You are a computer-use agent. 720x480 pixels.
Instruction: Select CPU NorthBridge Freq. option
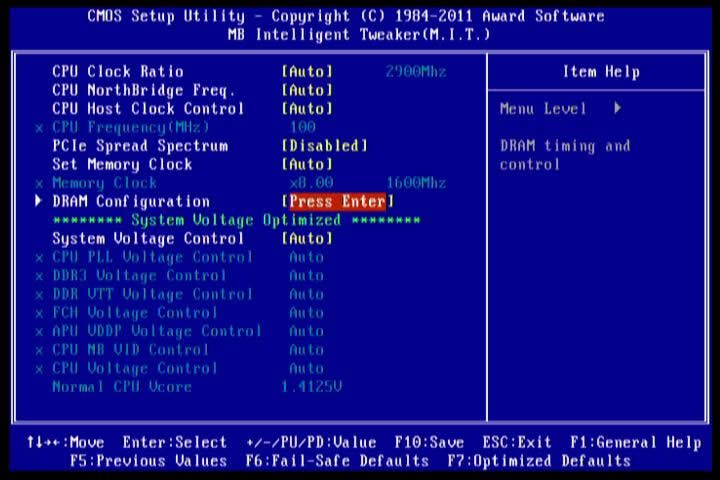pos(144,90)
